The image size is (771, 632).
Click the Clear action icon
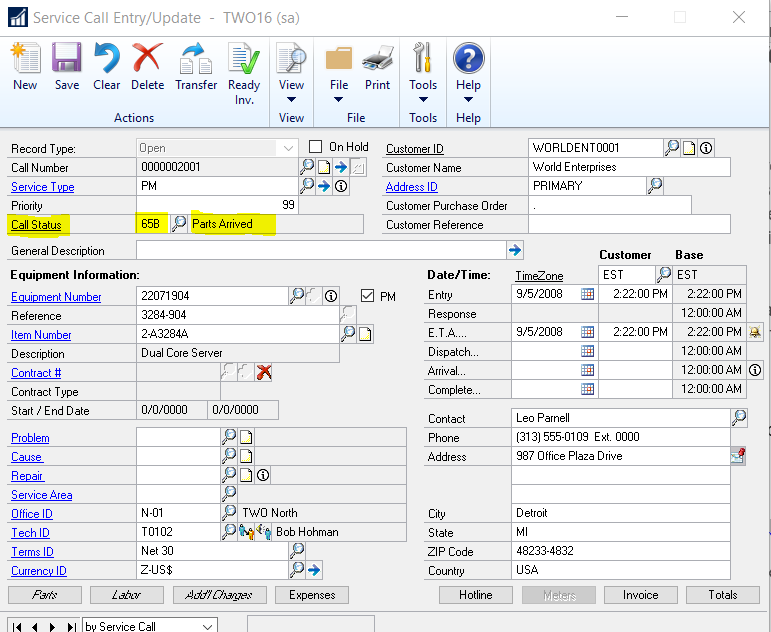106,66
